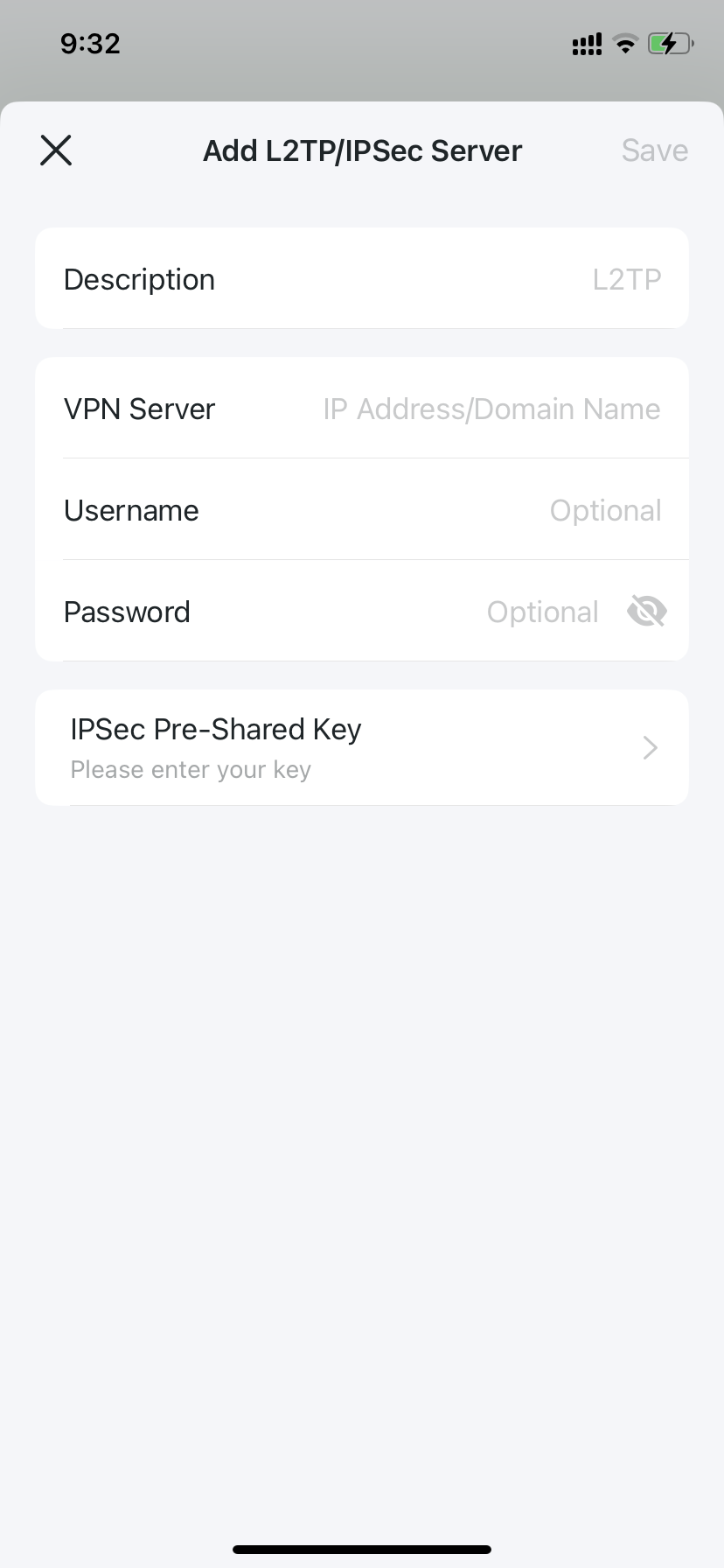Click the Add L2TP/IPSec Server title
This screenshot has width=724, height=1568.
(x=362, y=150)
